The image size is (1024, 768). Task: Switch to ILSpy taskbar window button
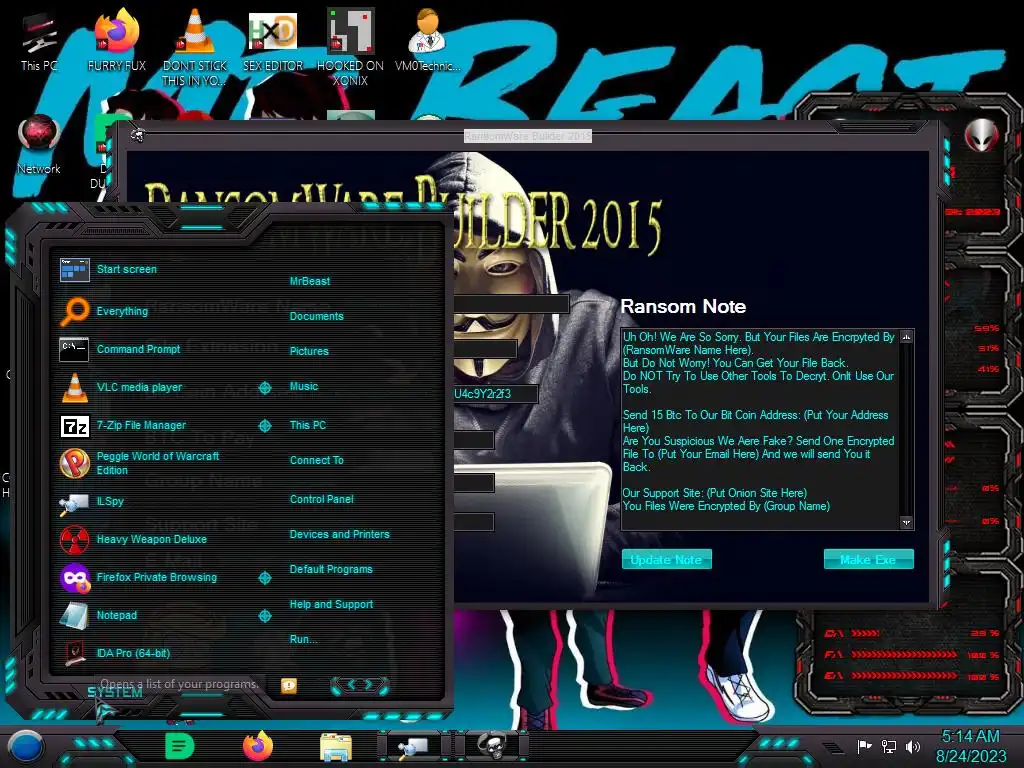pos(413,746)
